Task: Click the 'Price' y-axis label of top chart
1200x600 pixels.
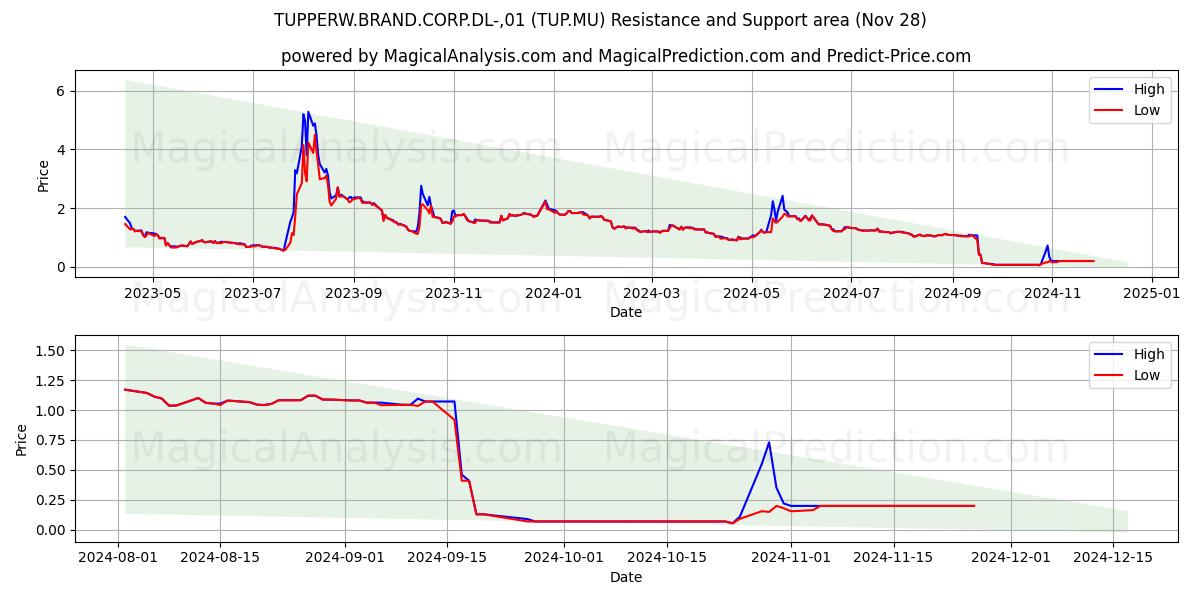Action: coord(43,173)
